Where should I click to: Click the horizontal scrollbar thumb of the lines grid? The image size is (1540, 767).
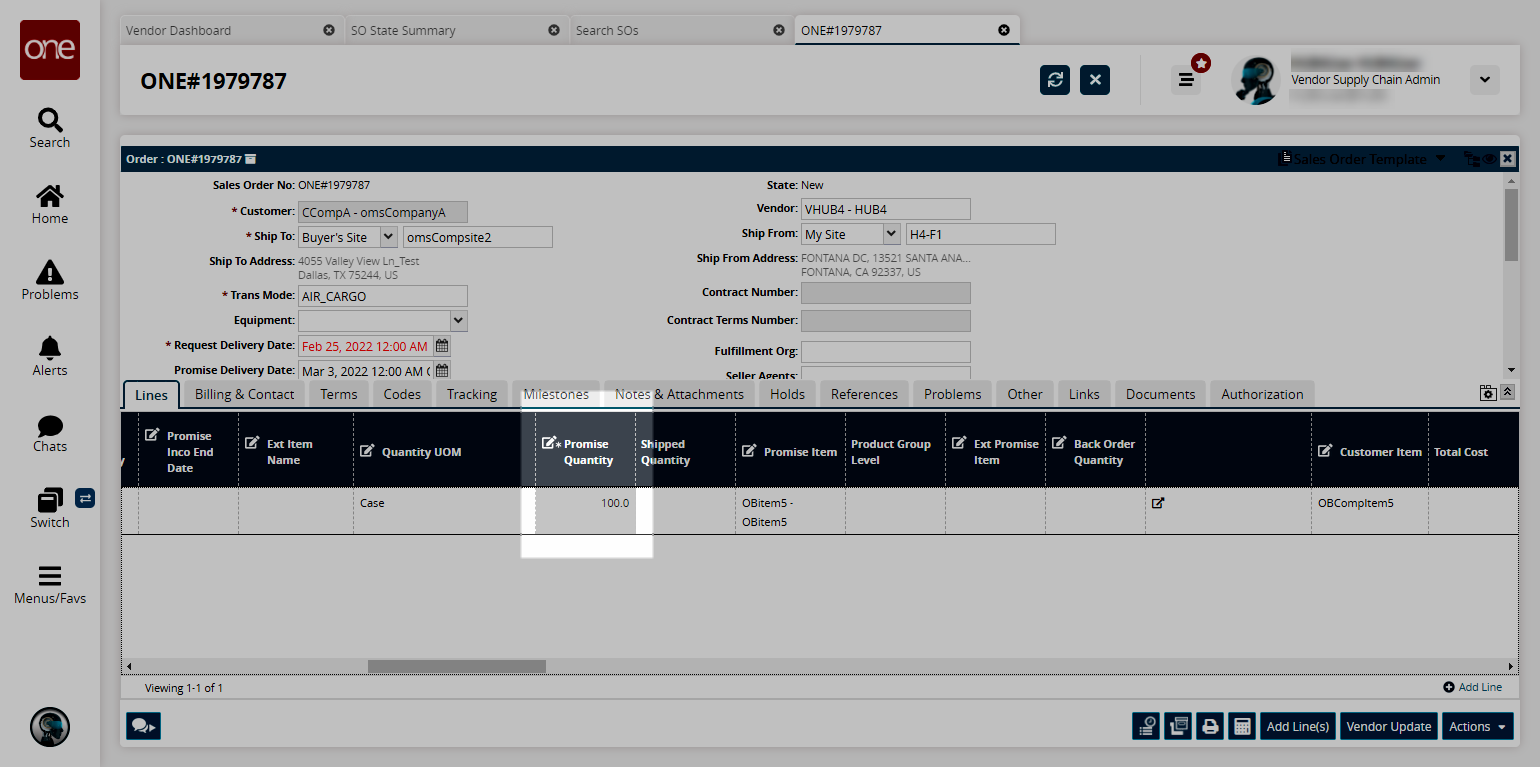[x=456, y=666]
